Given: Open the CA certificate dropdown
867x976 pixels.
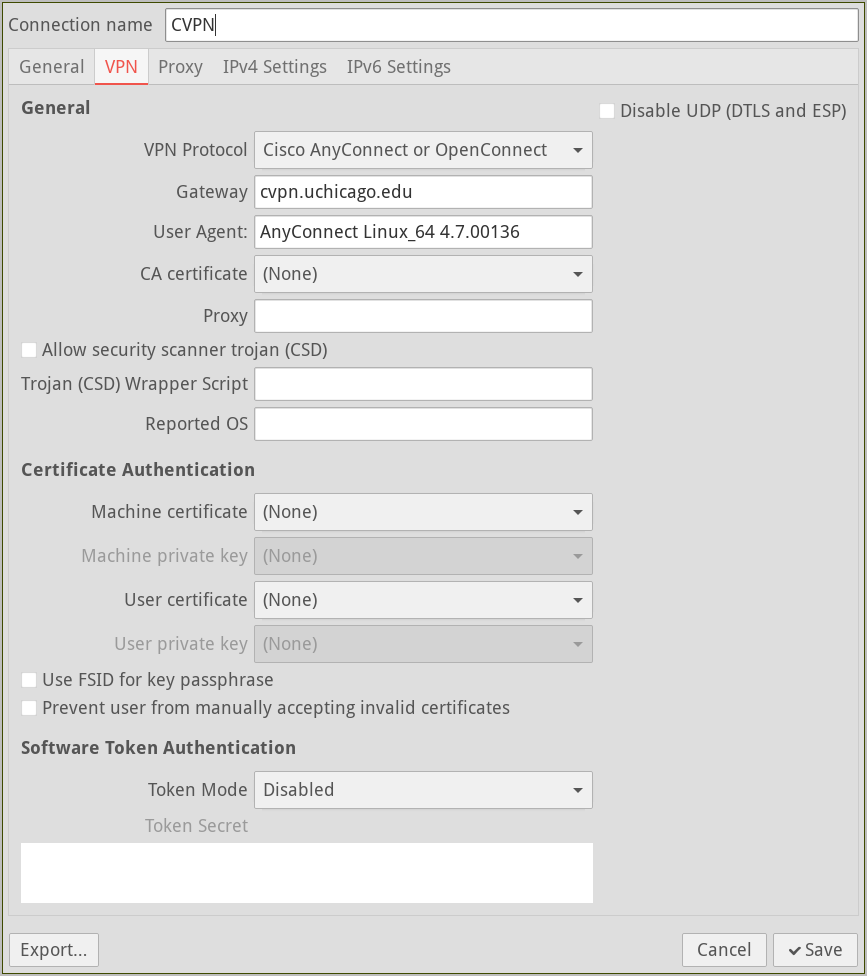Looking at the screenshot, I should pyautogui.click(x=423, y=274).
